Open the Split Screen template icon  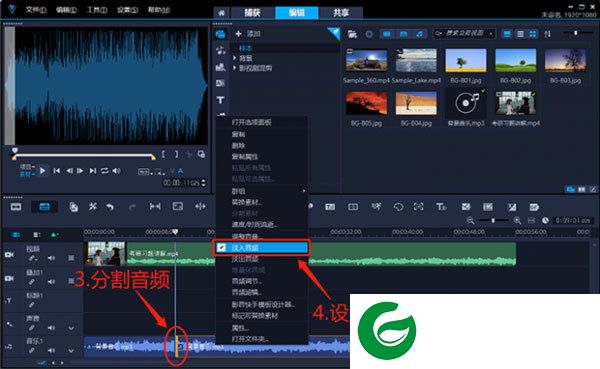click(353, 207)
